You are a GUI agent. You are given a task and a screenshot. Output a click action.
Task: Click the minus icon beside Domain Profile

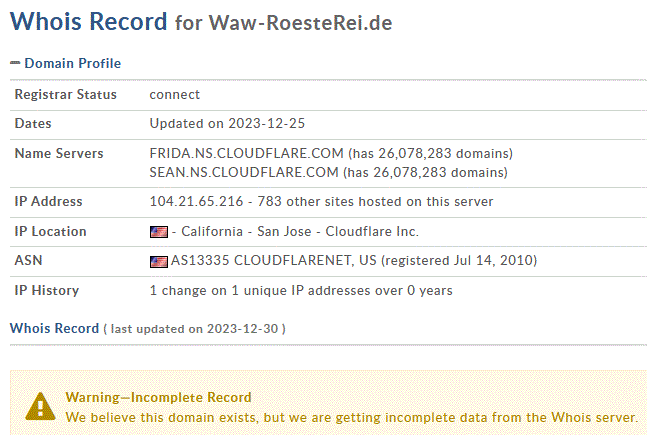coord(15,63)
